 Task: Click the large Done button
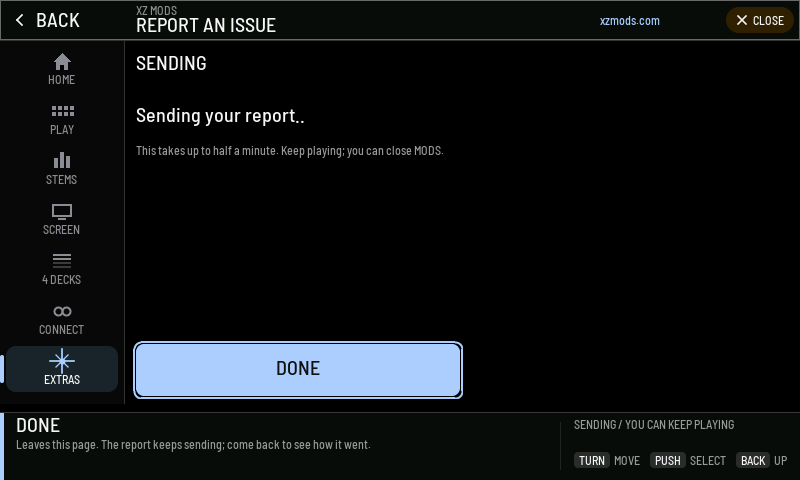298,370
